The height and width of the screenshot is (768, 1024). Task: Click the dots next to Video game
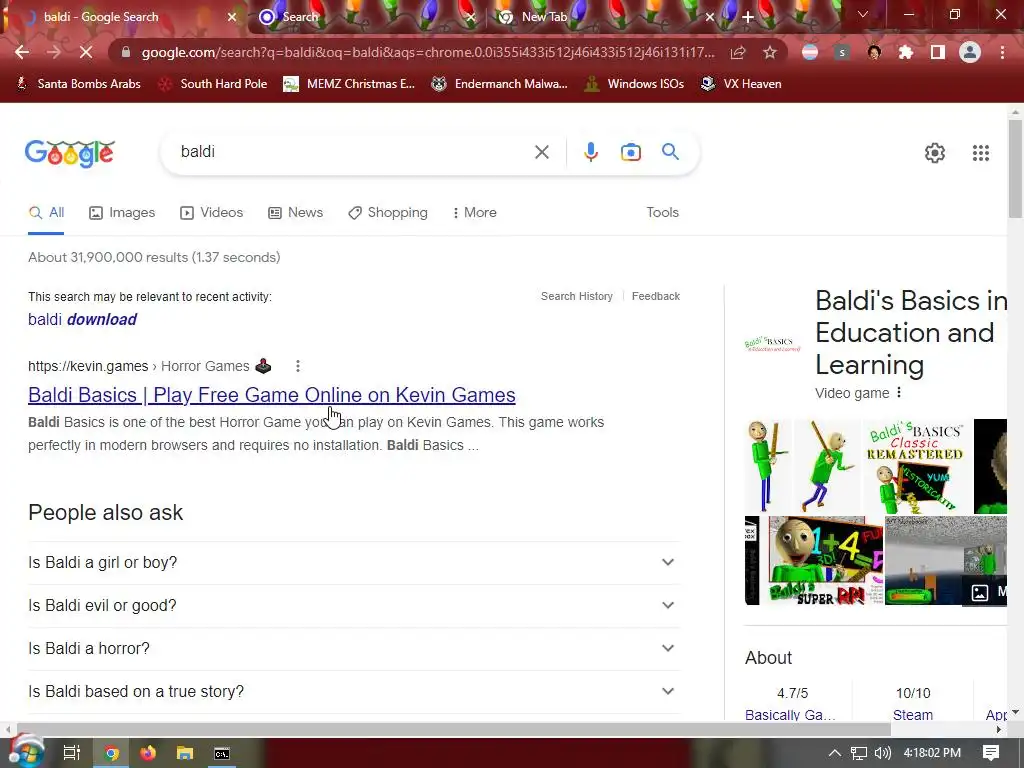(899, 392)
